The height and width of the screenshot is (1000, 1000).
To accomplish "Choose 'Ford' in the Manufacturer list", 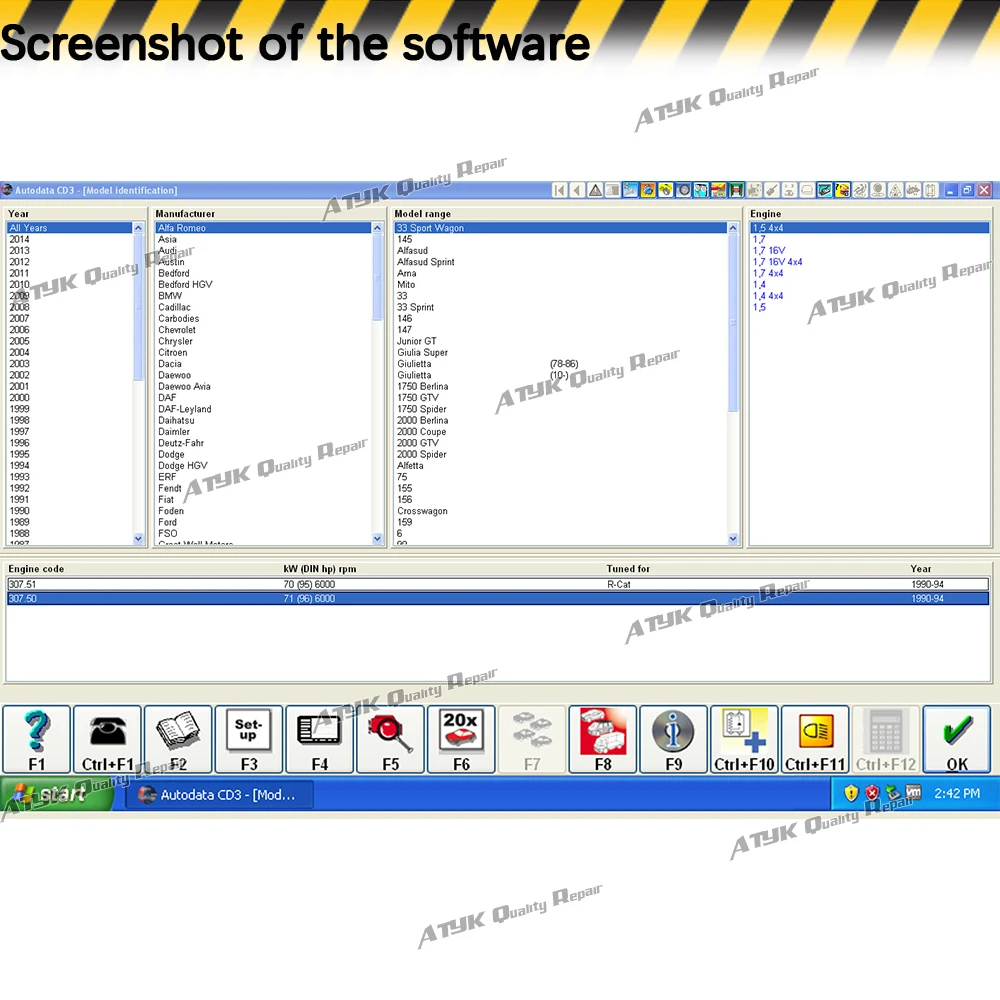I will pos(263,522).
